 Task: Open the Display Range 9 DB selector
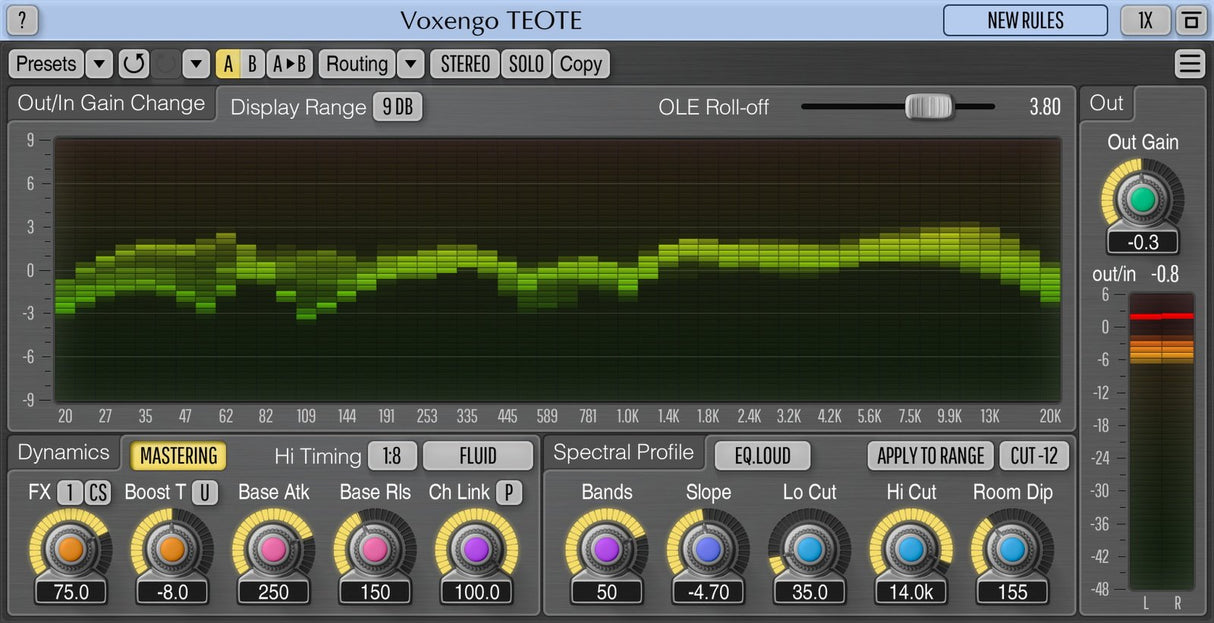pyautogui.click(x=397, y=107)
